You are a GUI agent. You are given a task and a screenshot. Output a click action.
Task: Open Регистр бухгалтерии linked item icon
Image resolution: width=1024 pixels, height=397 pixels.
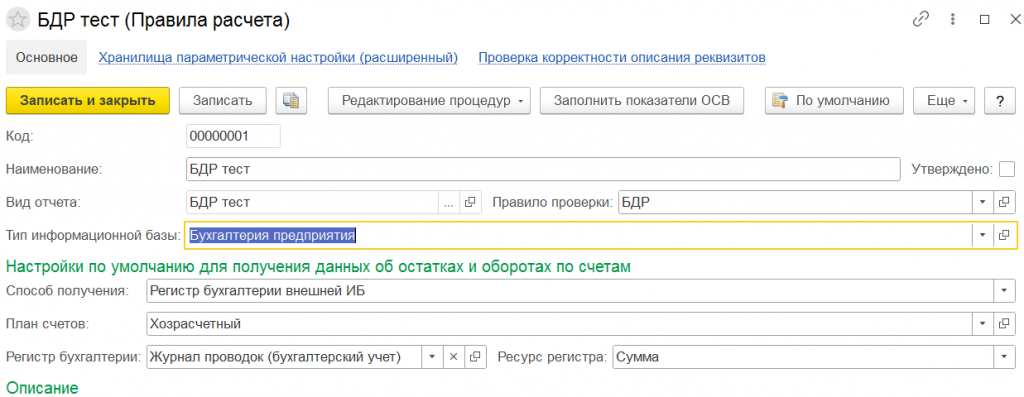pyautogui.click(x=475, y=357)
